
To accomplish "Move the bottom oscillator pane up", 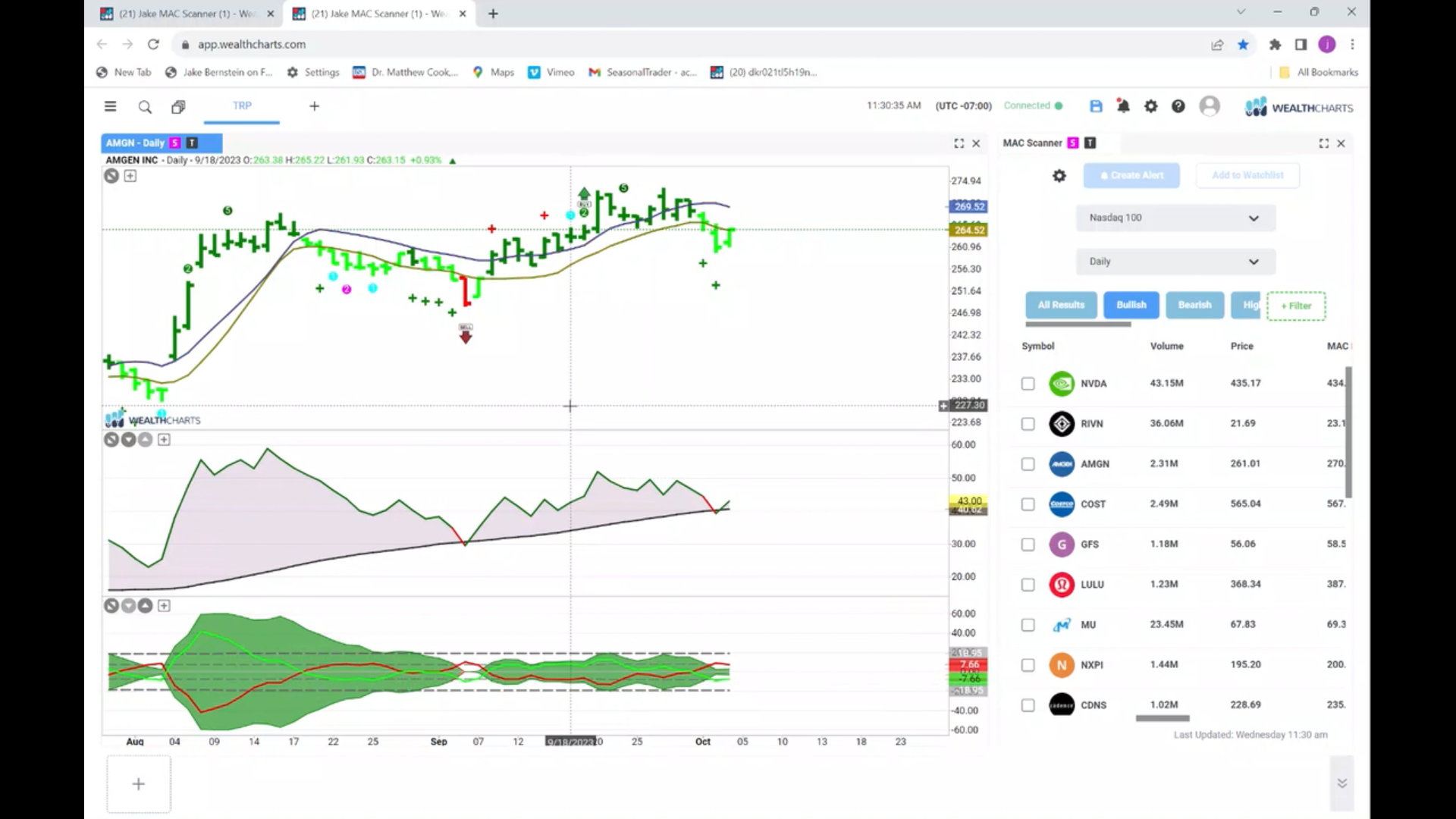I will point(145,606).
